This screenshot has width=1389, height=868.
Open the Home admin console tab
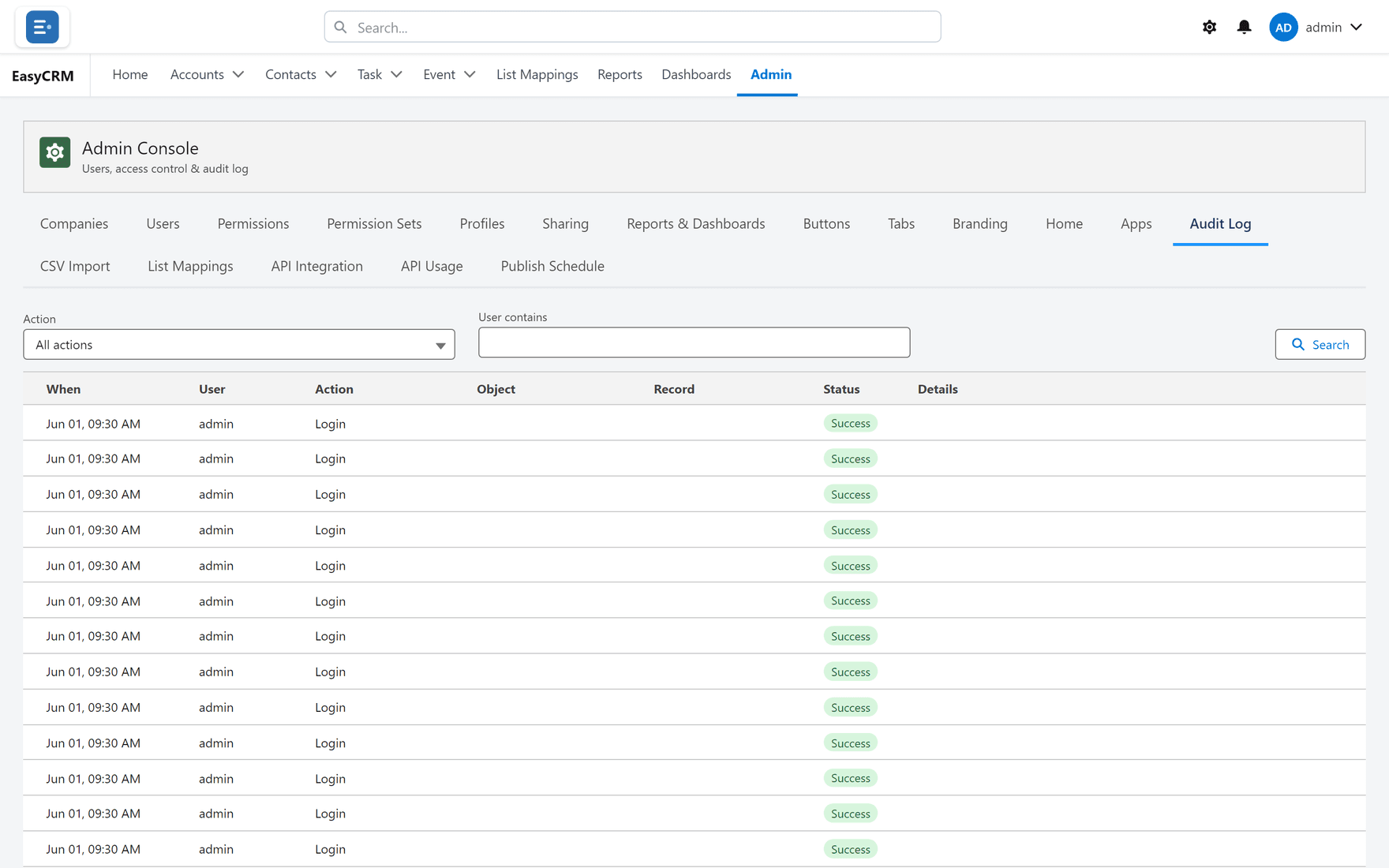coord(1064,223)
